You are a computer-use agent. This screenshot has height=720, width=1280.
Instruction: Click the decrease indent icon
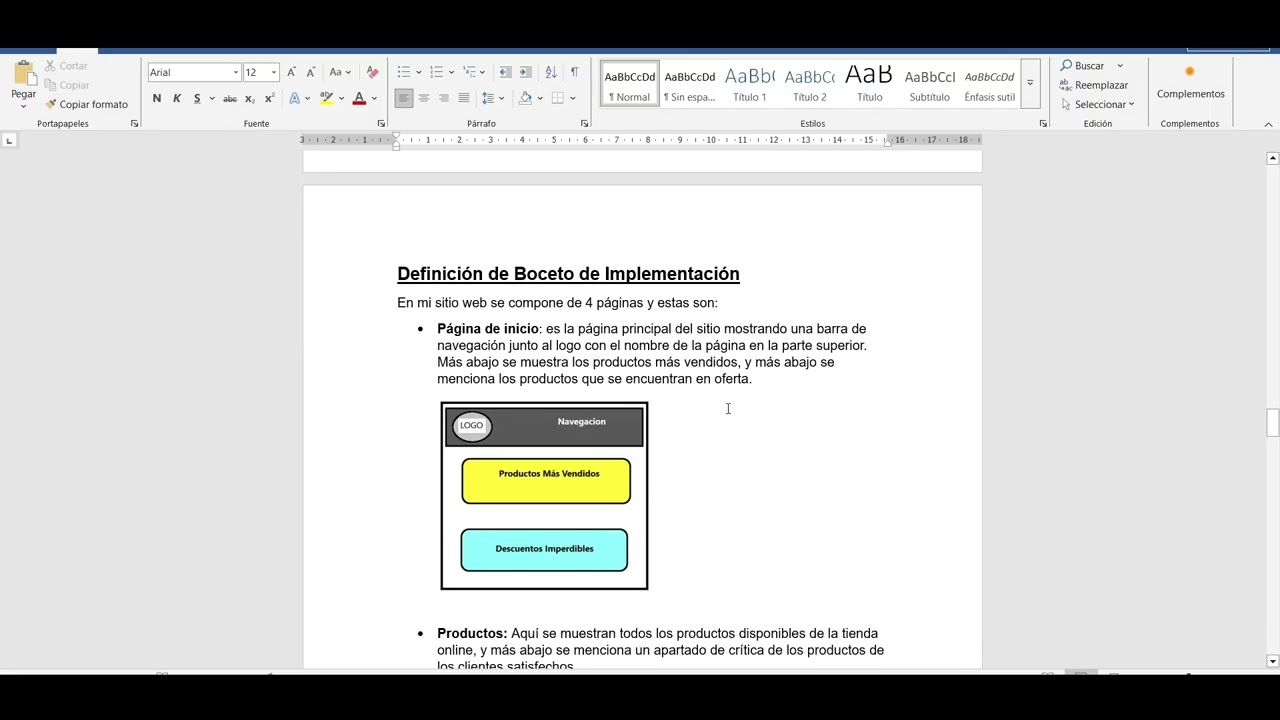coord(505,72)
